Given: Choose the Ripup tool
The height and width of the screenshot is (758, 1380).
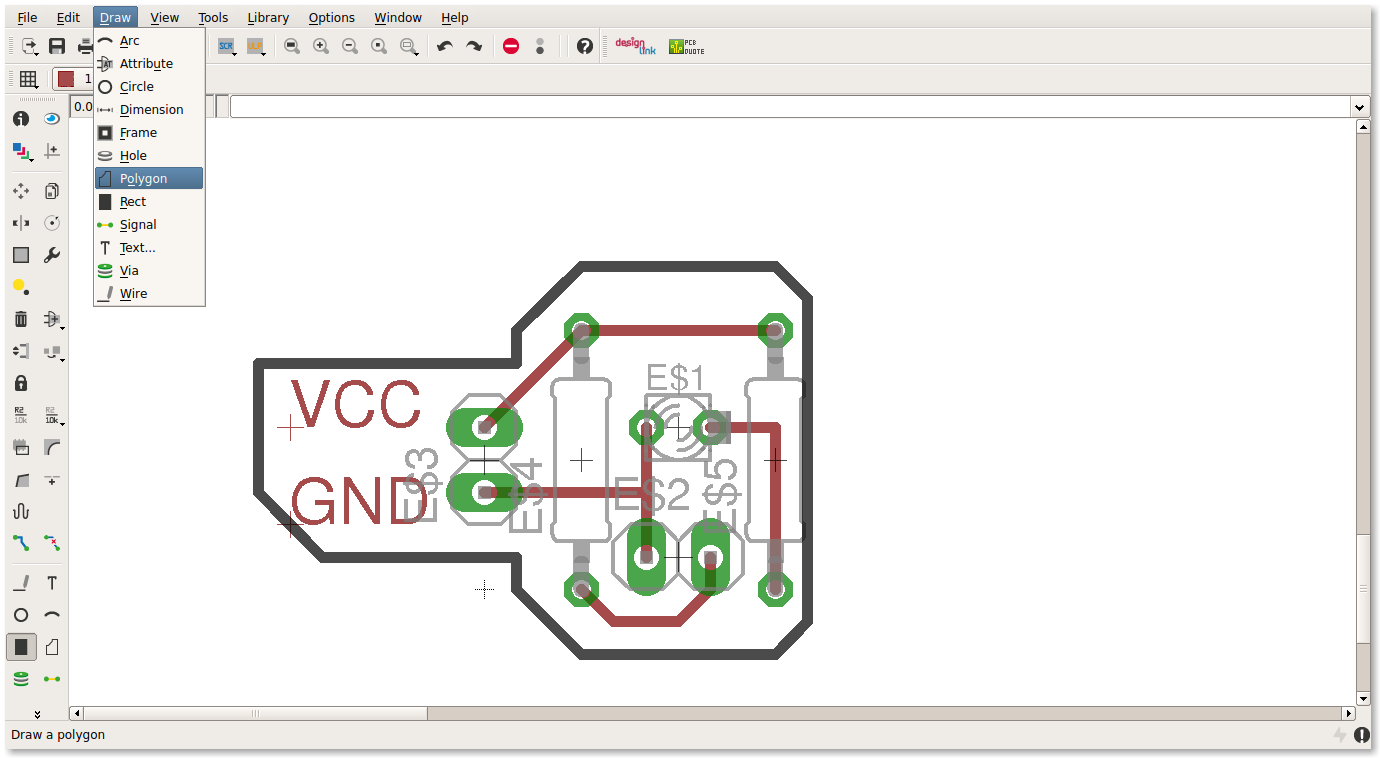Looking at the screenshot, I should click(52, 543).
